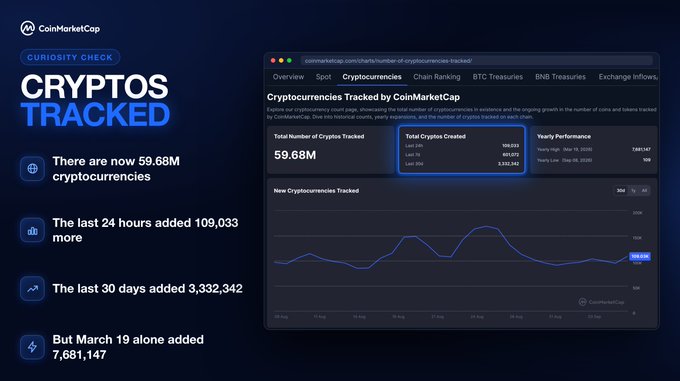Click text 'The last 24 hours added 109,033 more'
The image size is (680, 381).
145,230
